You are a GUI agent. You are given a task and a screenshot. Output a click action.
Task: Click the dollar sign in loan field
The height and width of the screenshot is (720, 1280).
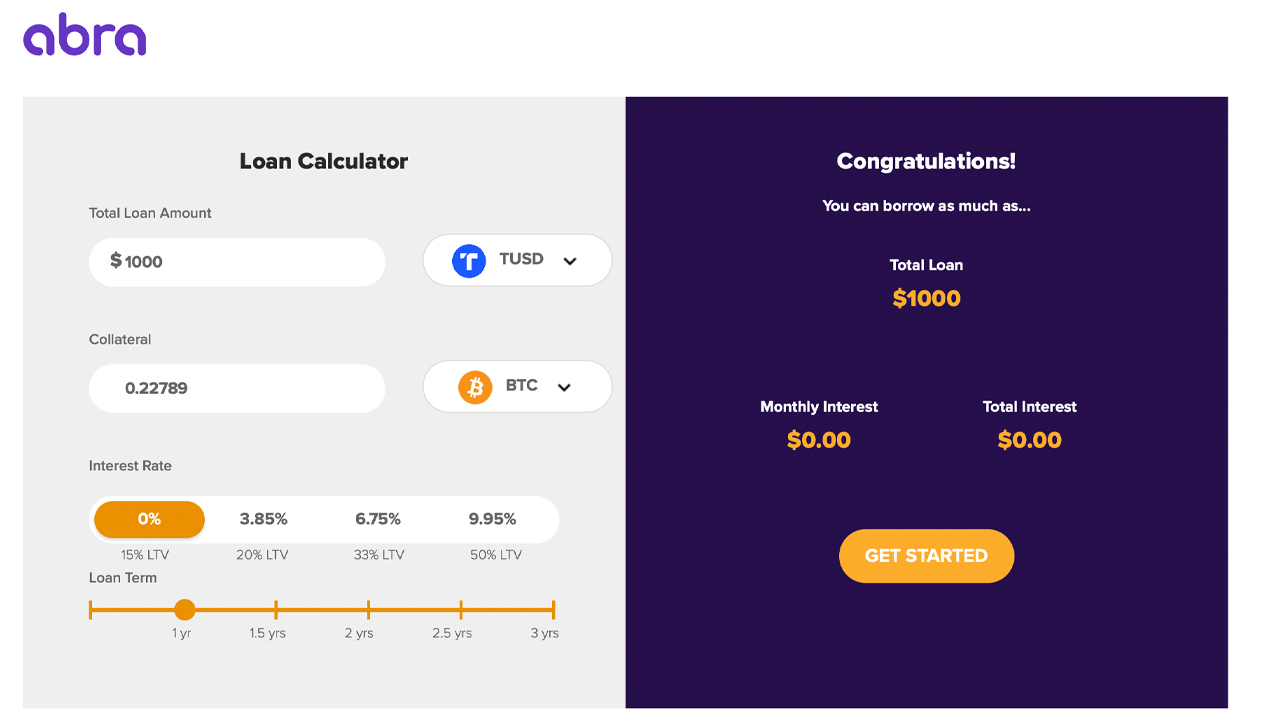pos(116,261)
